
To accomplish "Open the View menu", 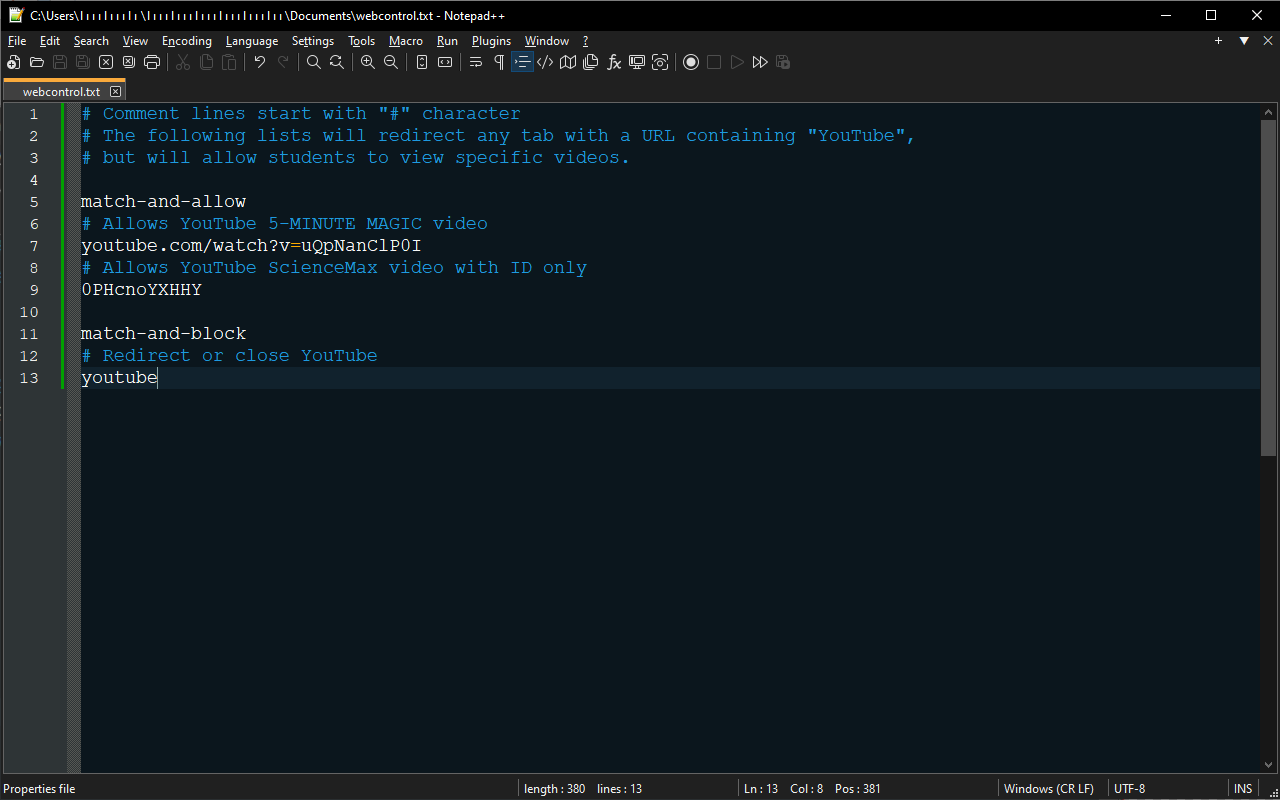I will pos(135,41).
